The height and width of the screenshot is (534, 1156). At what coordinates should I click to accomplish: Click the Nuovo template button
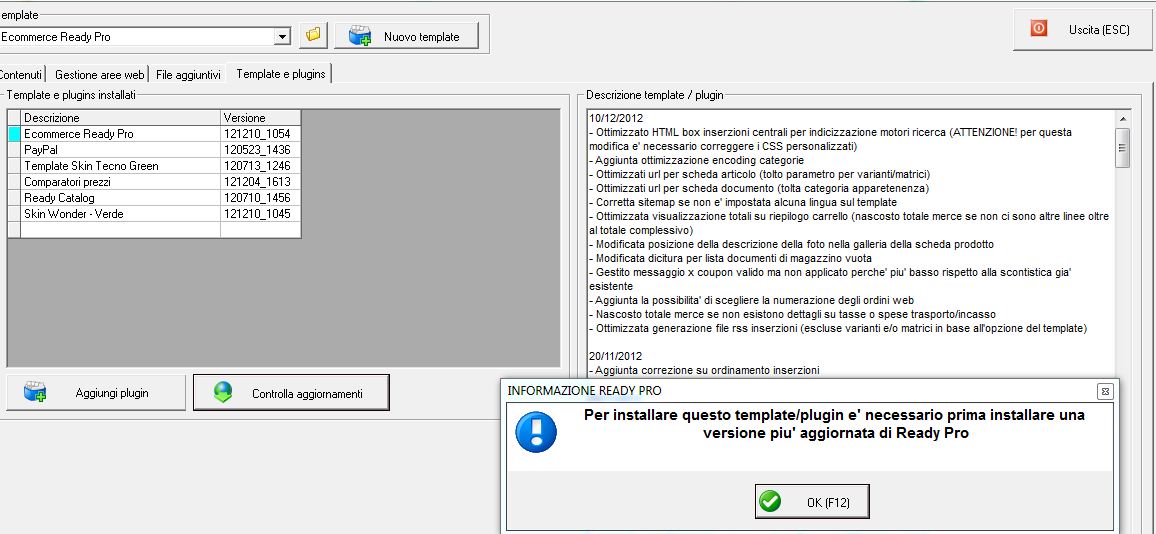click(406, 36)
